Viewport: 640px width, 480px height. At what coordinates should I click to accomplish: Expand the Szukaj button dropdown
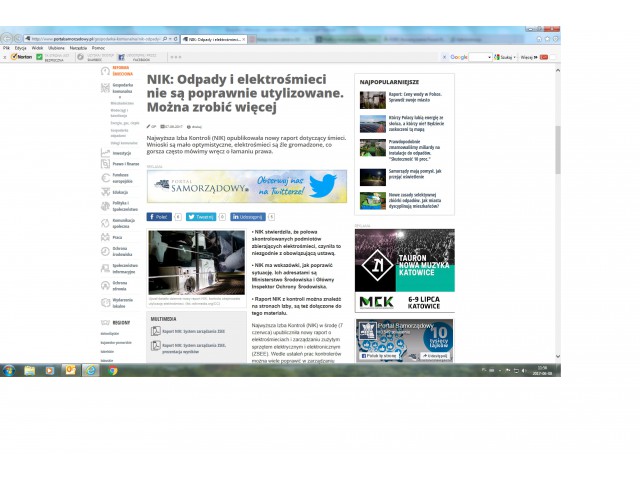pyautogui.click(x=515, y=57)
